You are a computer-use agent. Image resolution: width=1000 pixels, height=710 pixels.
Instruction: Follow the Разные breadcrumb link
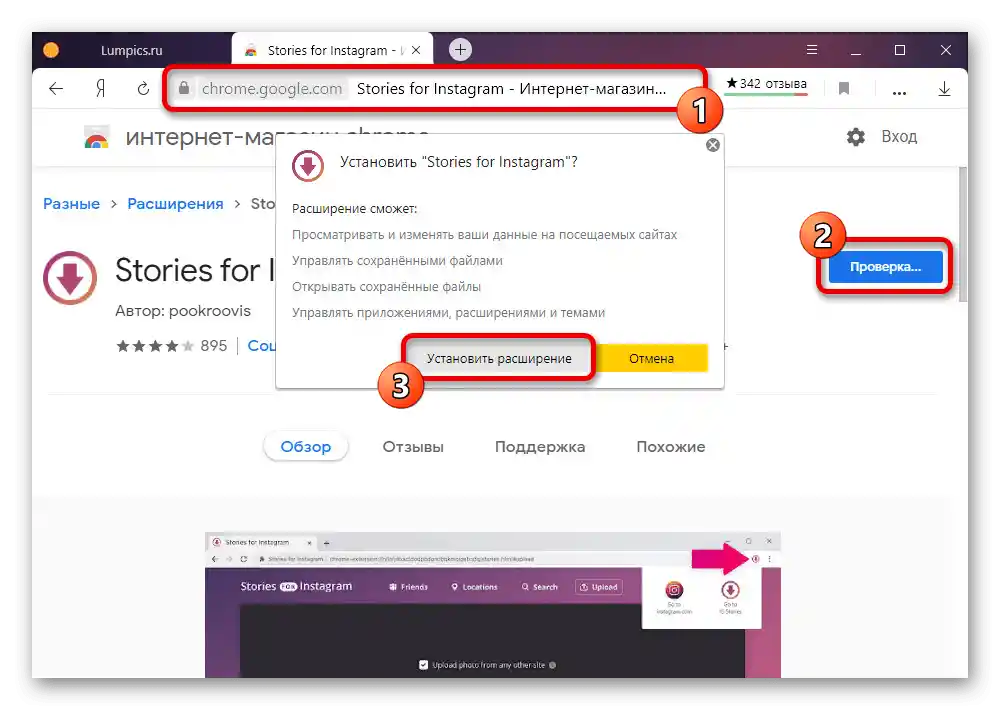point(71,203)
